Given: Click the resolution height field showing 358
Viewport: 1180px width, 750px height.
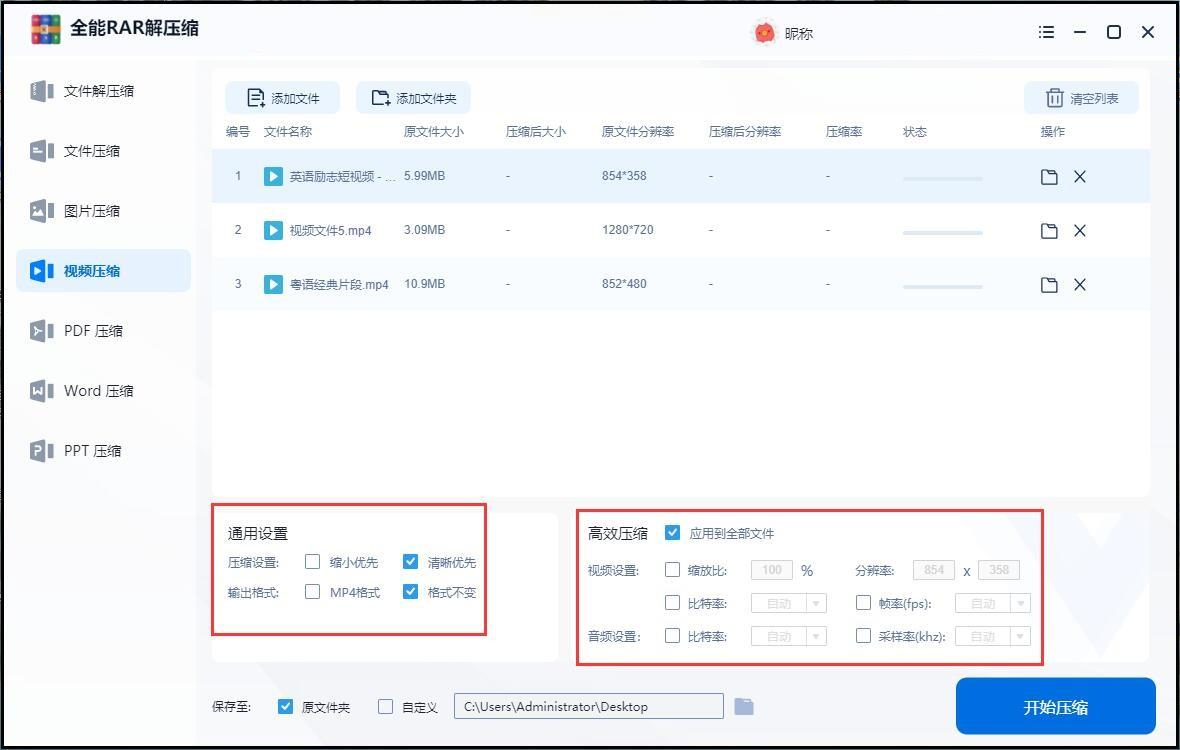Looking at the screenshot, I should 999,570.
